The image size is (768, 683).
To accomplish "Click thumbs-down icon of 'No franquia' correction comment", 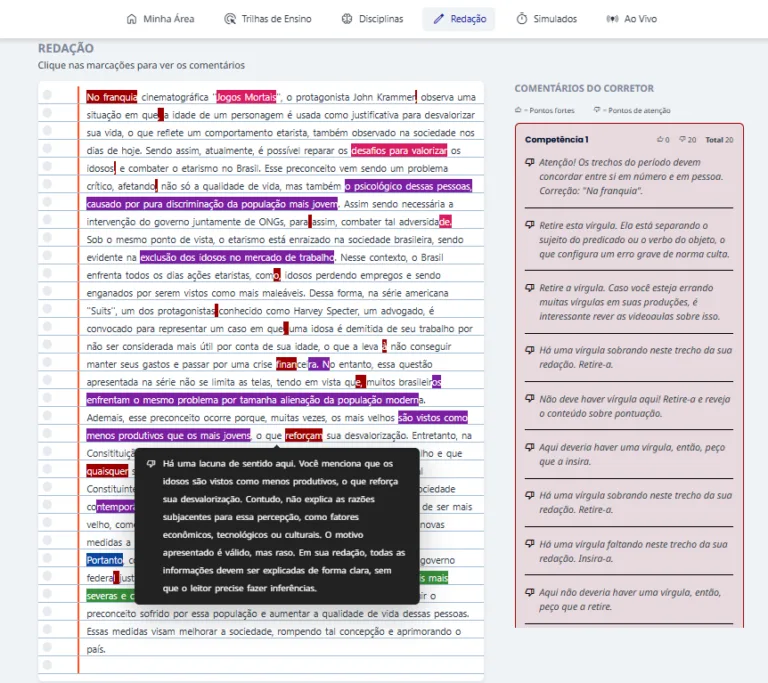I will (x=529, y=162).
